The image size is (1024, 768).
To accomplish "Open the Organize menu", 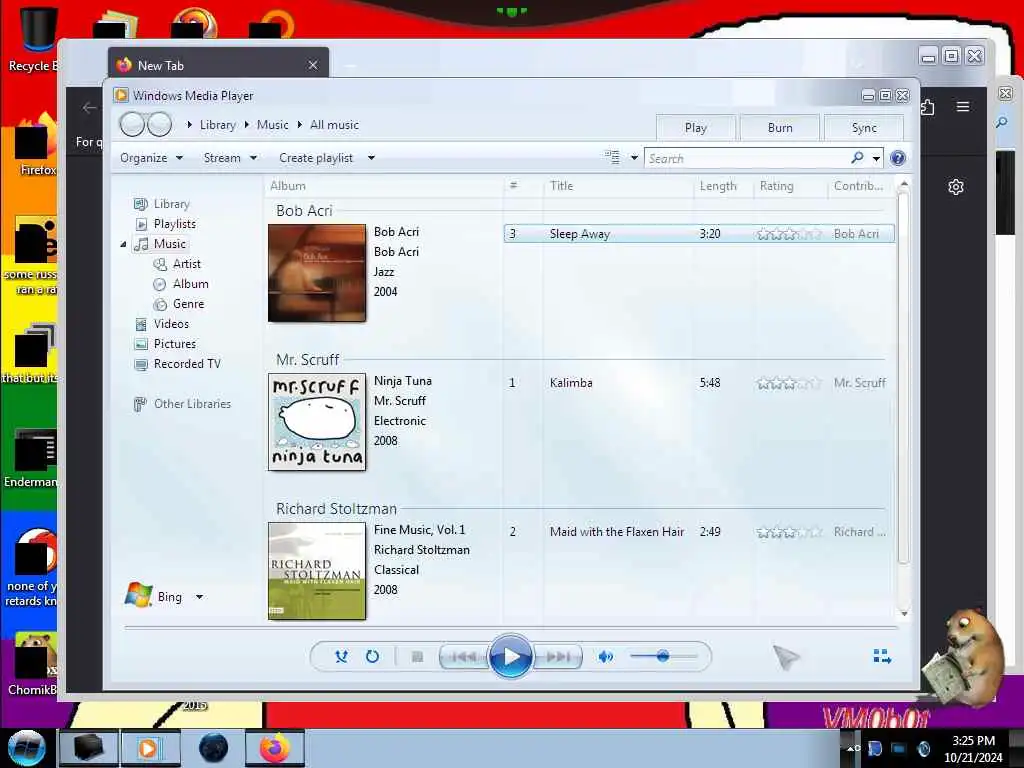I will pos(152,158).
